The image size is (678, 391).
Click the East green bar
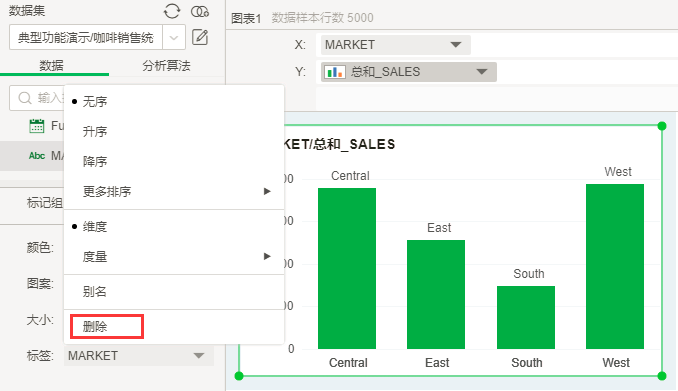click(436, 294)
